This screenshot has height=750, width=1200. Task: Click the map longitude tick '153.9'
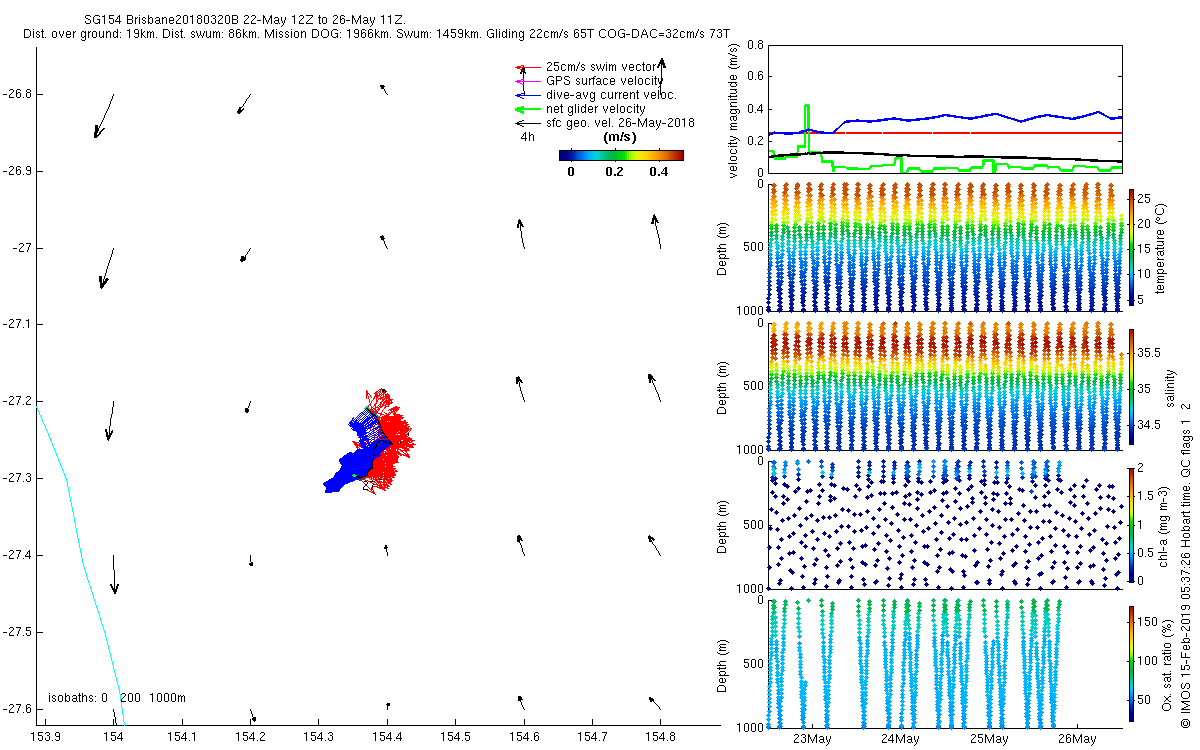tap(45, 736)
